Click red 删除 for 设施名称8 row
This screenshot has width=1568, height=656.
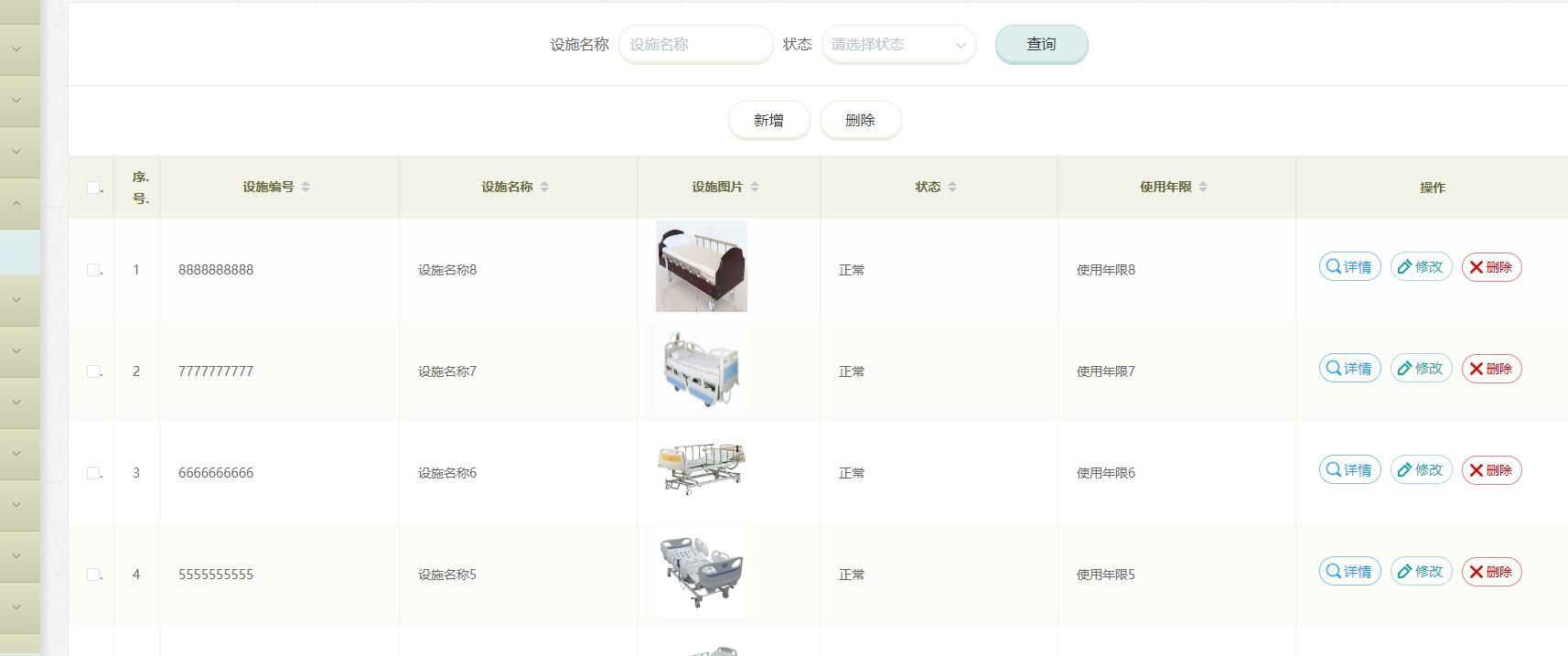click(x=1491, y=267)
